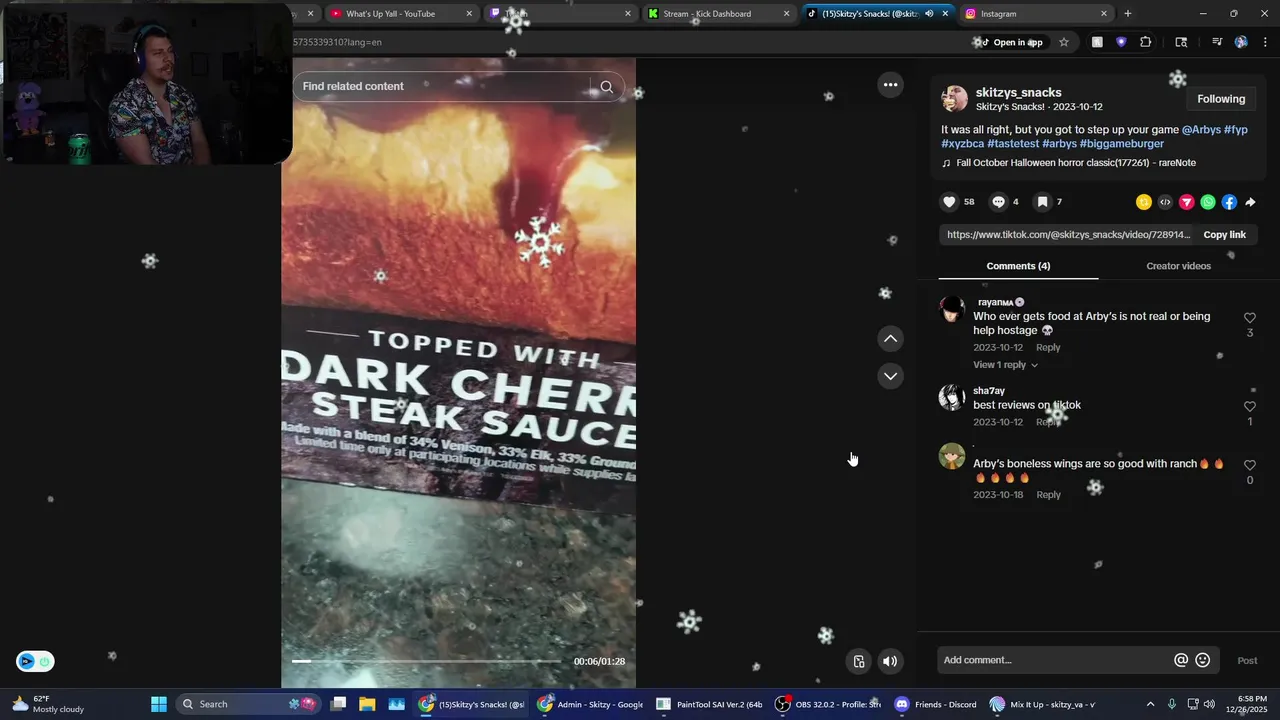Click the Windows taskbar Search box
1280x720 pixels.
(247, 704)
